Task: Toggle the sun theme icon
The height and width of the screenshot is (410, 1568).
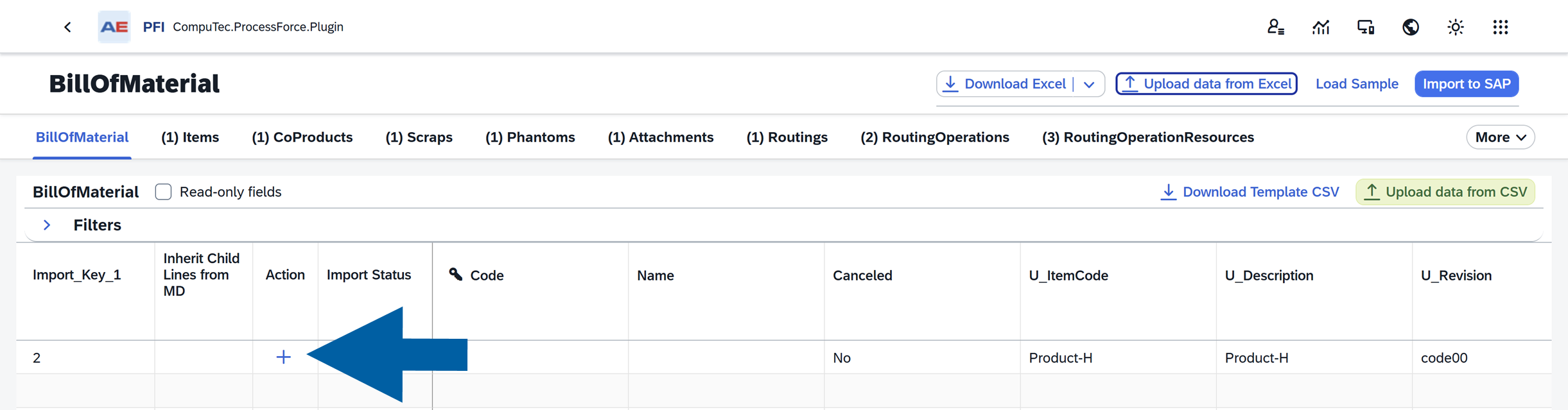Action: tap(1455, 27)
